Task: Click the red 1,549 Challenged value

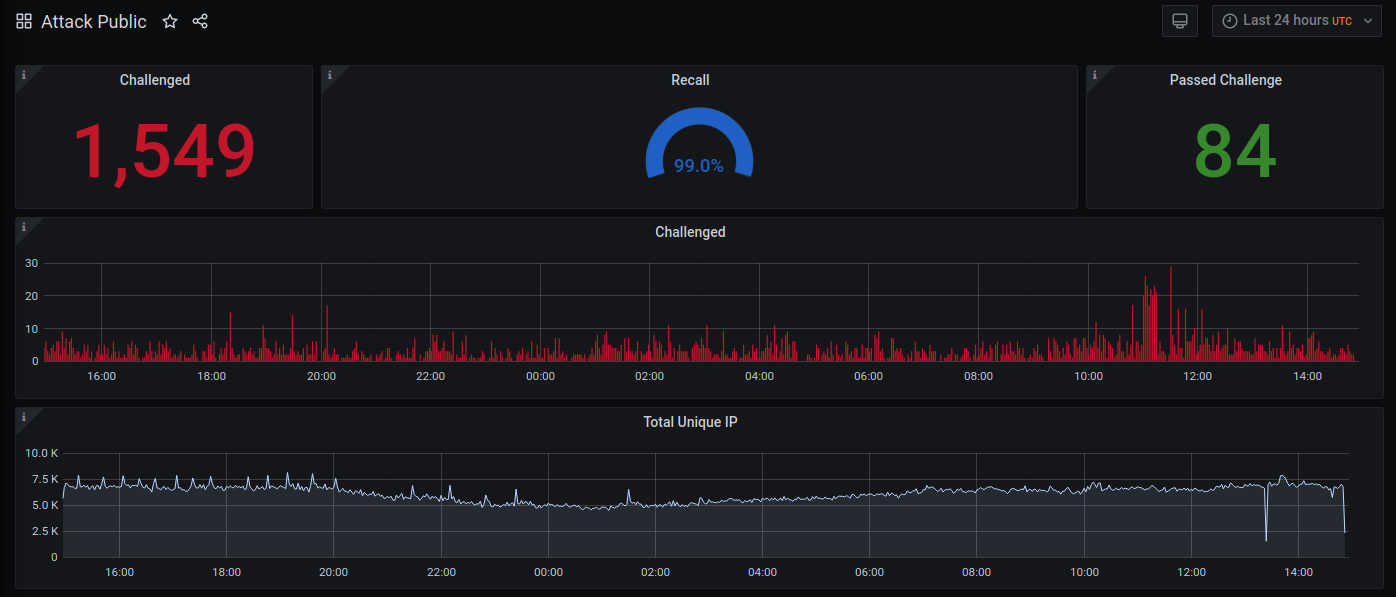Action: point(164,152)
